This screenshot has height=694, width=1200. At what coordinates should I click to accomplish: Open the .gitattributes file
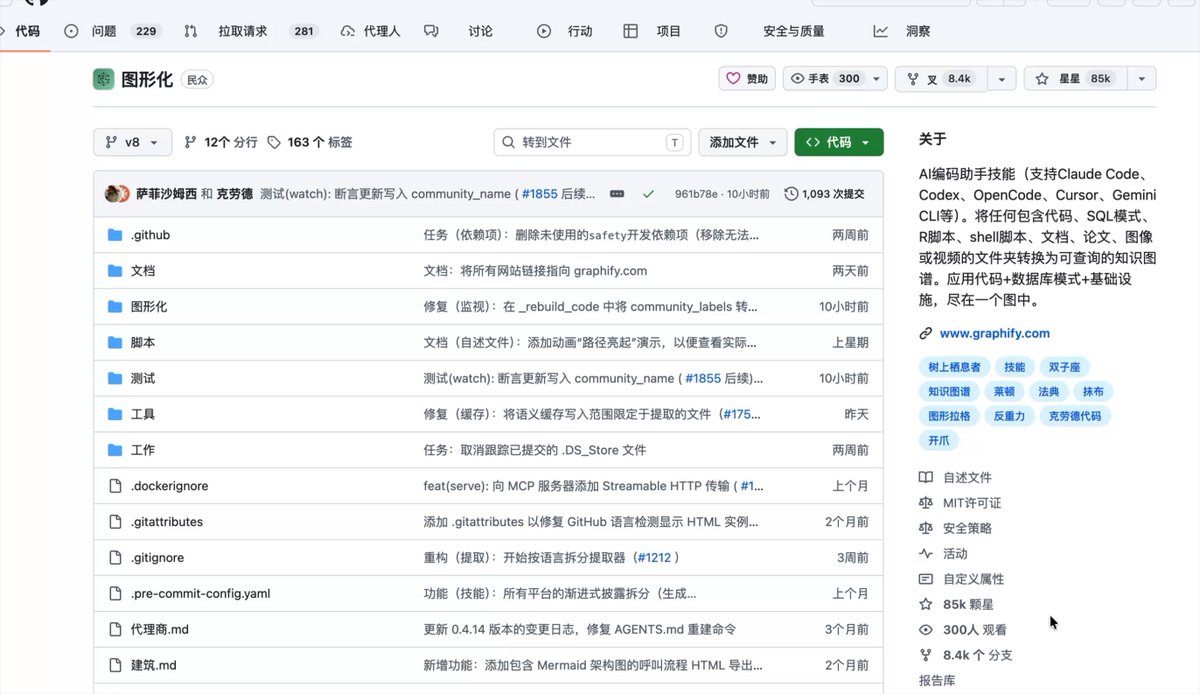(x=167, y=522)
